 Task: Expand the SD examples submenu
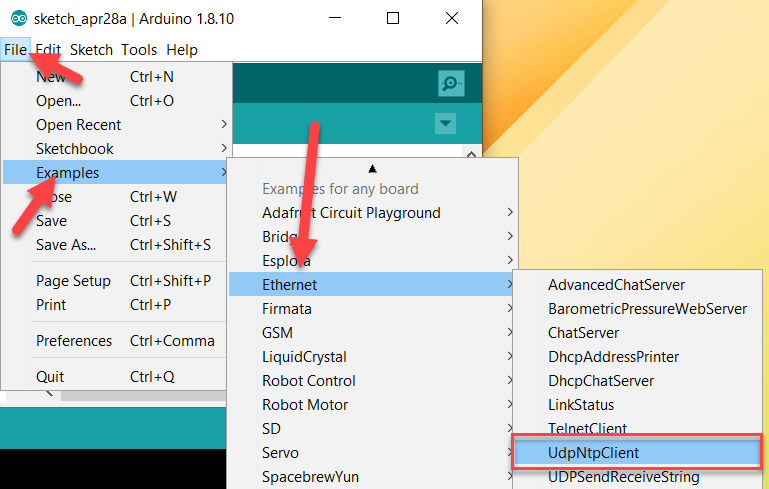[373, 429]
